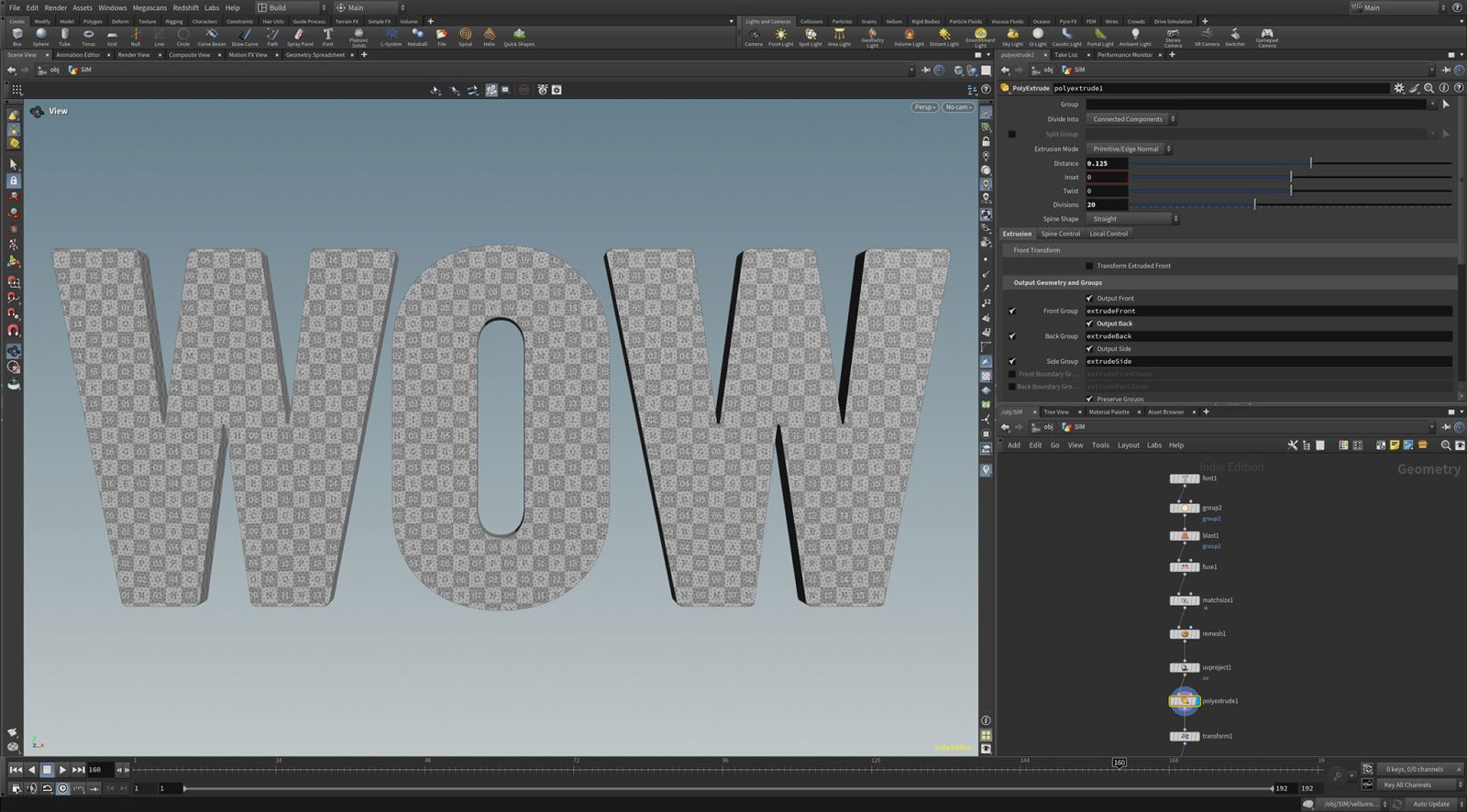Image resolution: width=1467 pixels, height=812 pixels.
Task: Add an Environment Light
Action: [980, 38]
